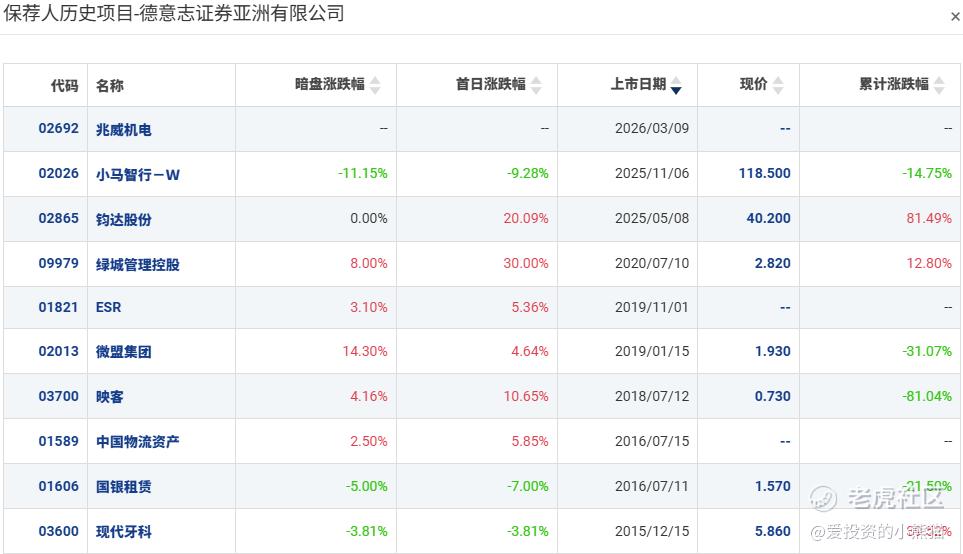Viewport: 963px width, 554px height.
Task: Select current price 1.930
Action: 773,351
